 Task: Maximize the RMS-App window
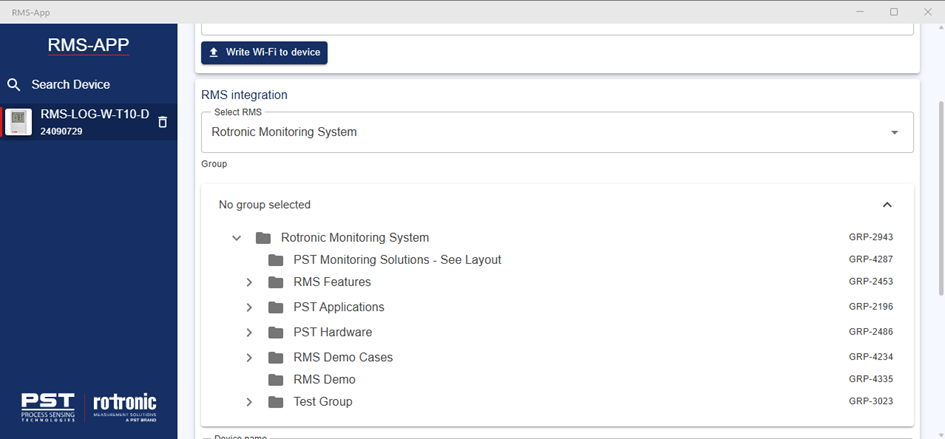tap(894, 12)
